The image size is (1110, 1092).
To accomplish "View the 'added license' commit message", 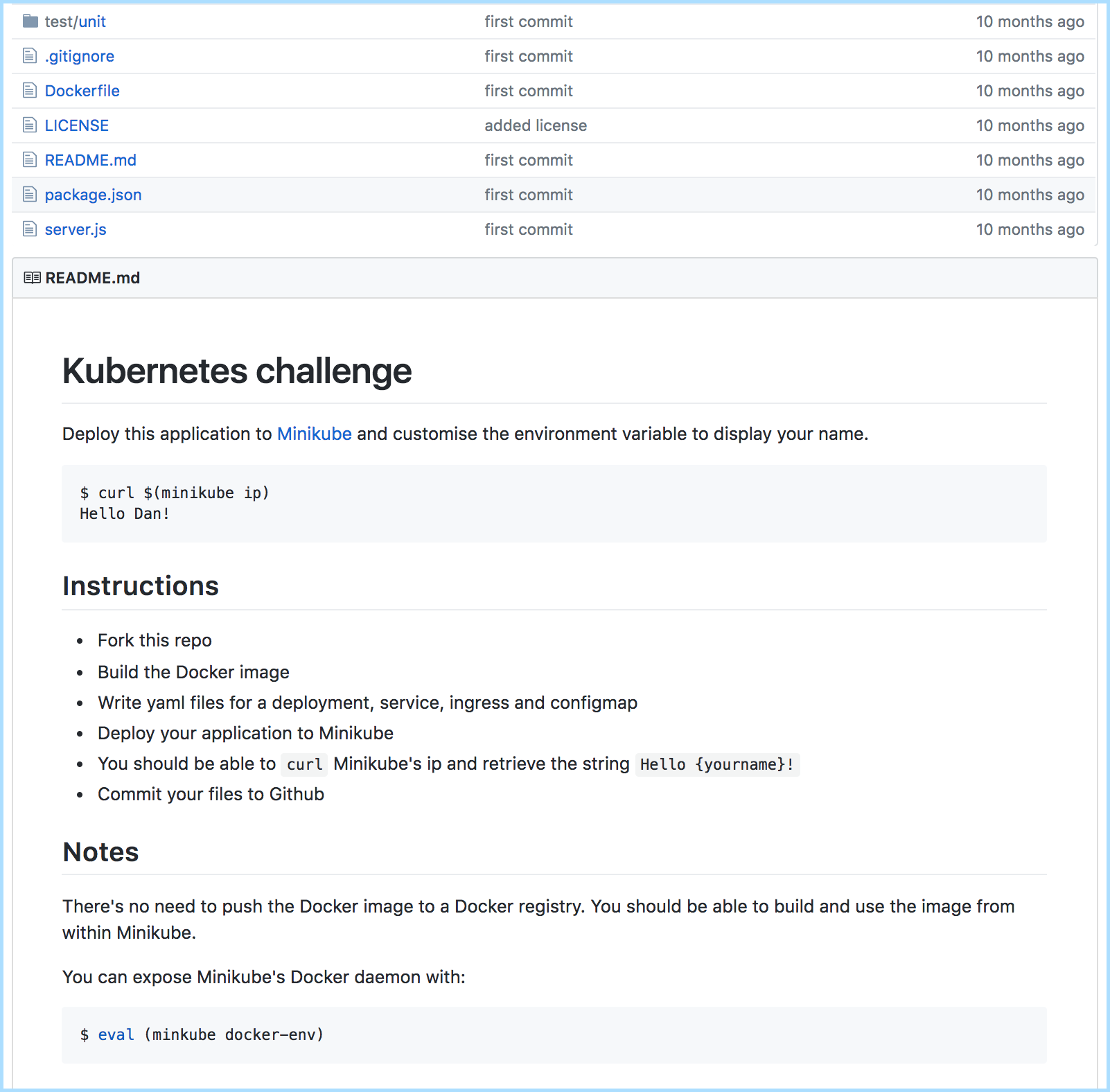I will [x=536, y=125].
